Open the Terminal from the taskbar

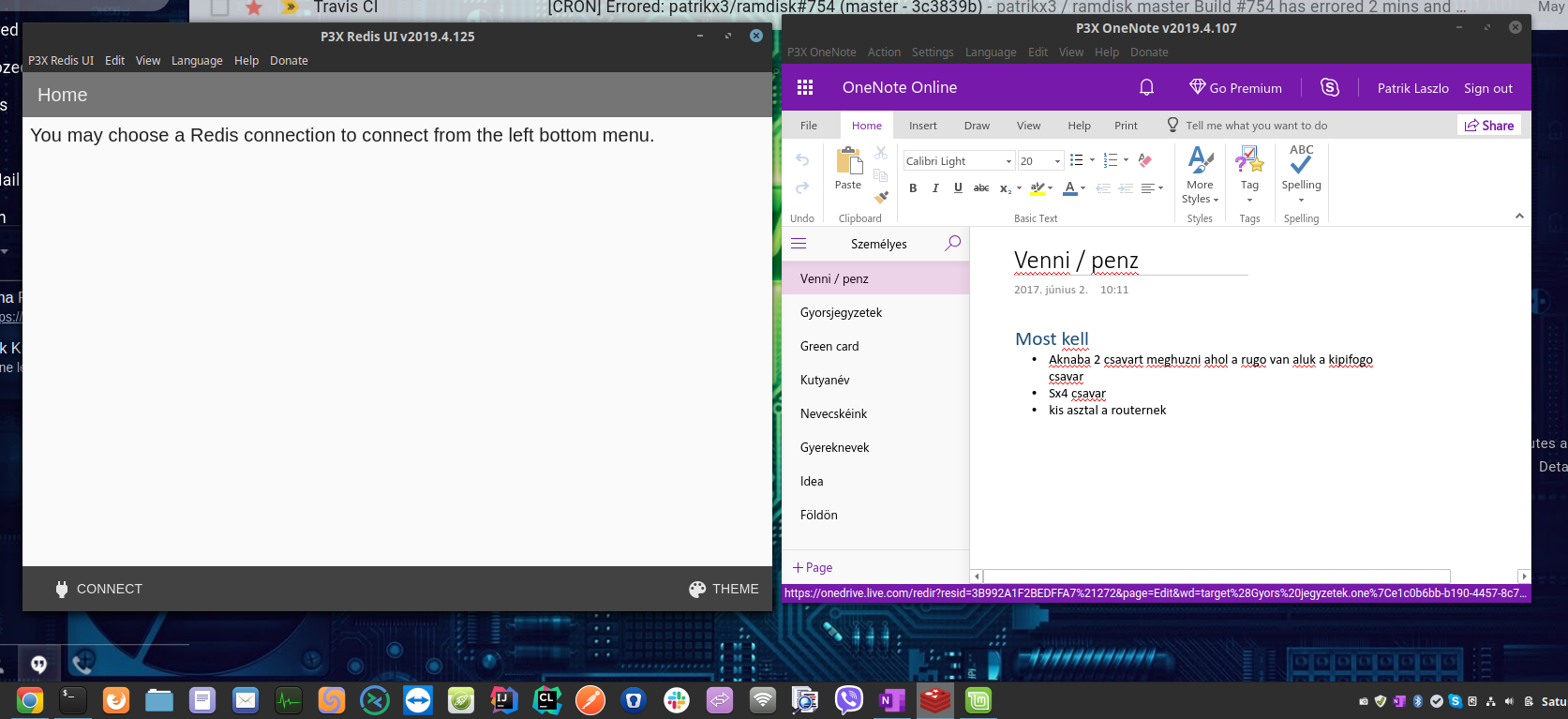pyautogui.click(x=73, y=700)
